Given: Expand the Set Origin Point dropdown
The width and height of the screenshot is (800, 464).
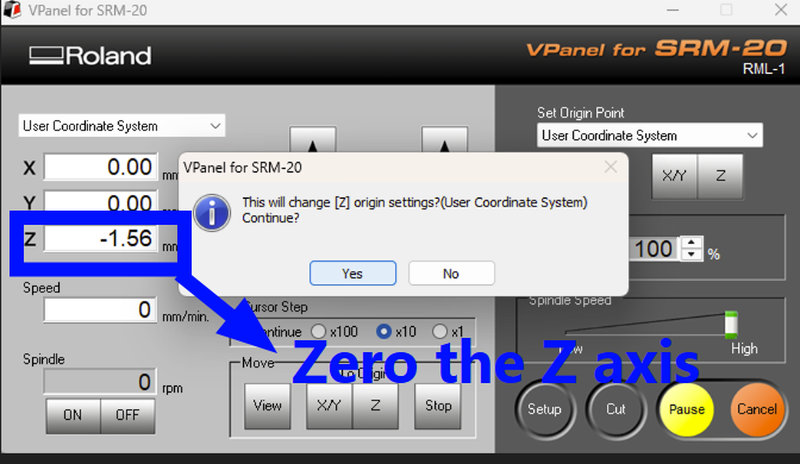Looking at the screenshot, I should coord(649,135).
